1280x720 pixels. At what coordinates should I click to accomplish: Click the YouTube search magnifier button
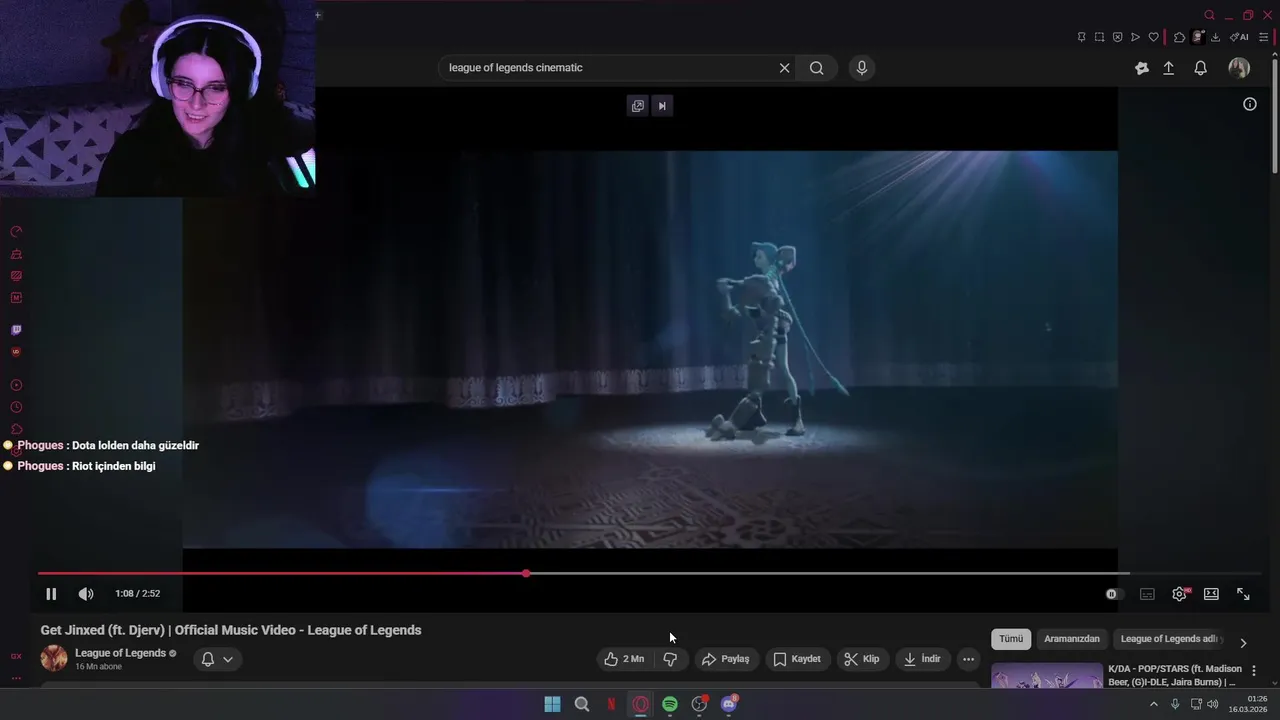point(817,68)
